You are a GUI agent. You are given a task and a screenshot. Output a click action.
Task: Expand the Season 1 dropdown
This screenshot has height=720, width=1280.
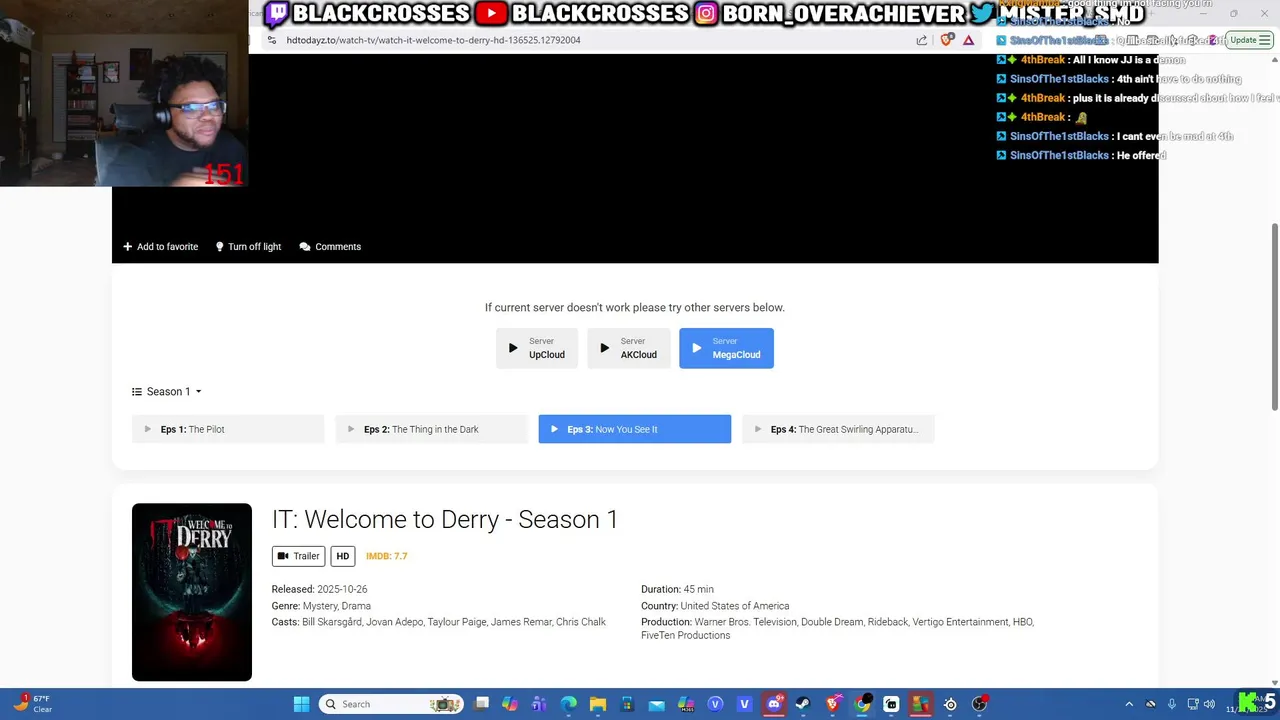(167, 392)
